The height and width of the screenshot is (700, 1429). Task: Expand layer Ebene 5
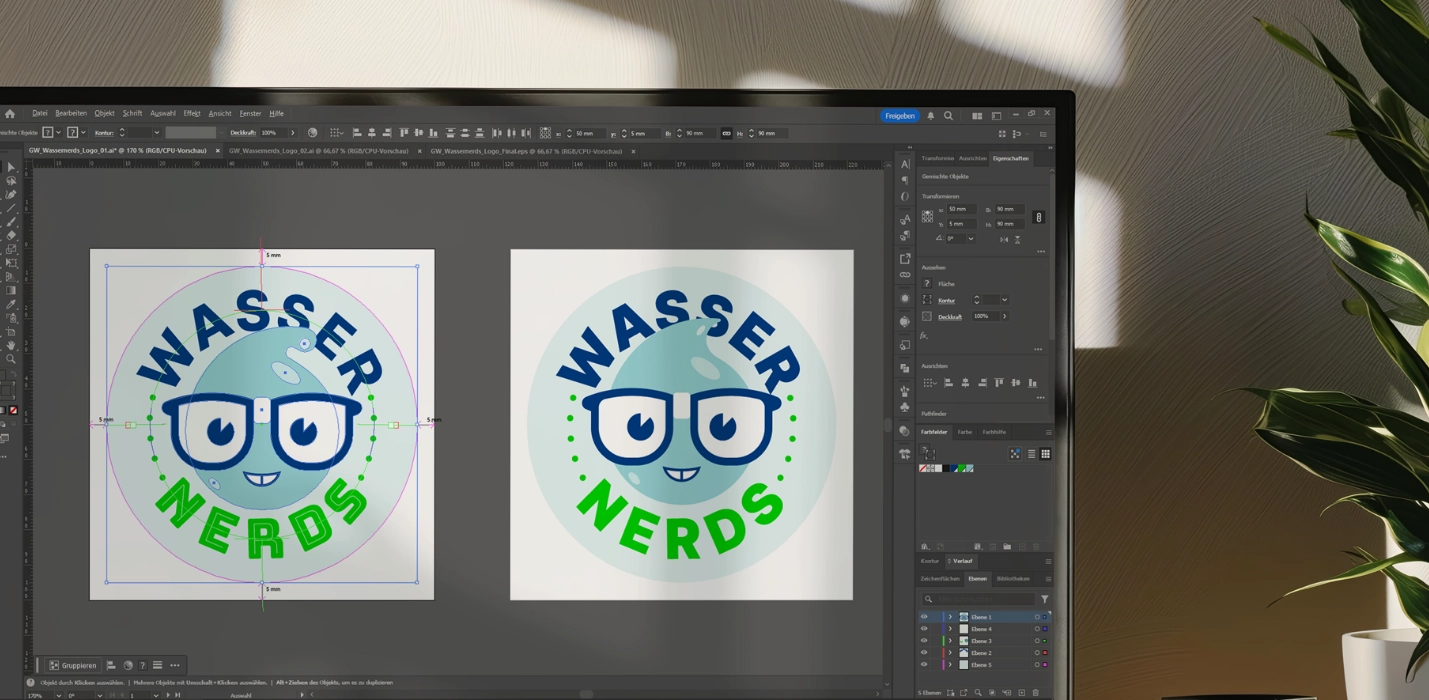point(950,665)
